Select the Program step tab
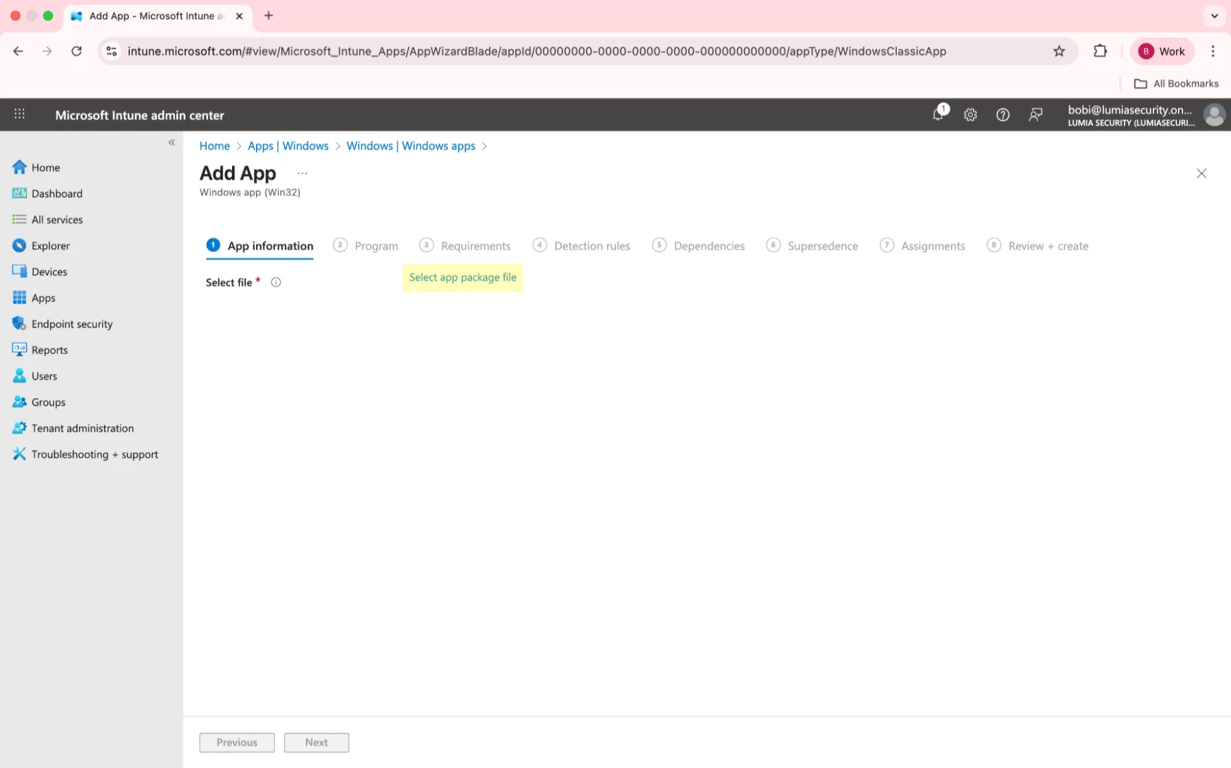Image resolution: width=1231 pixels, height=768 pixels. (366, 245)
